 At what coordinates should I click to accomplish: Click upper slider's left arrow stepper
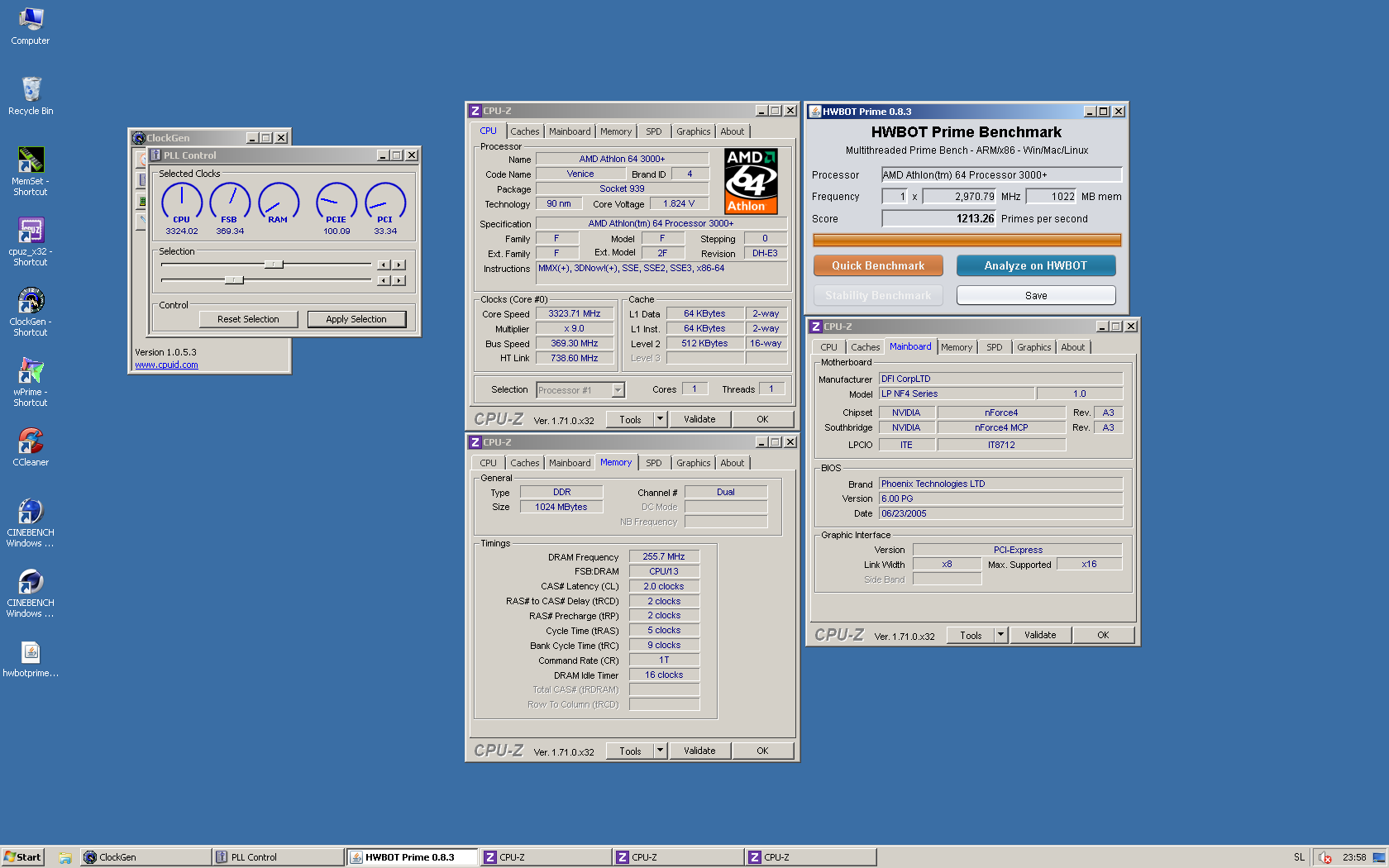click(x=384, y=265)
